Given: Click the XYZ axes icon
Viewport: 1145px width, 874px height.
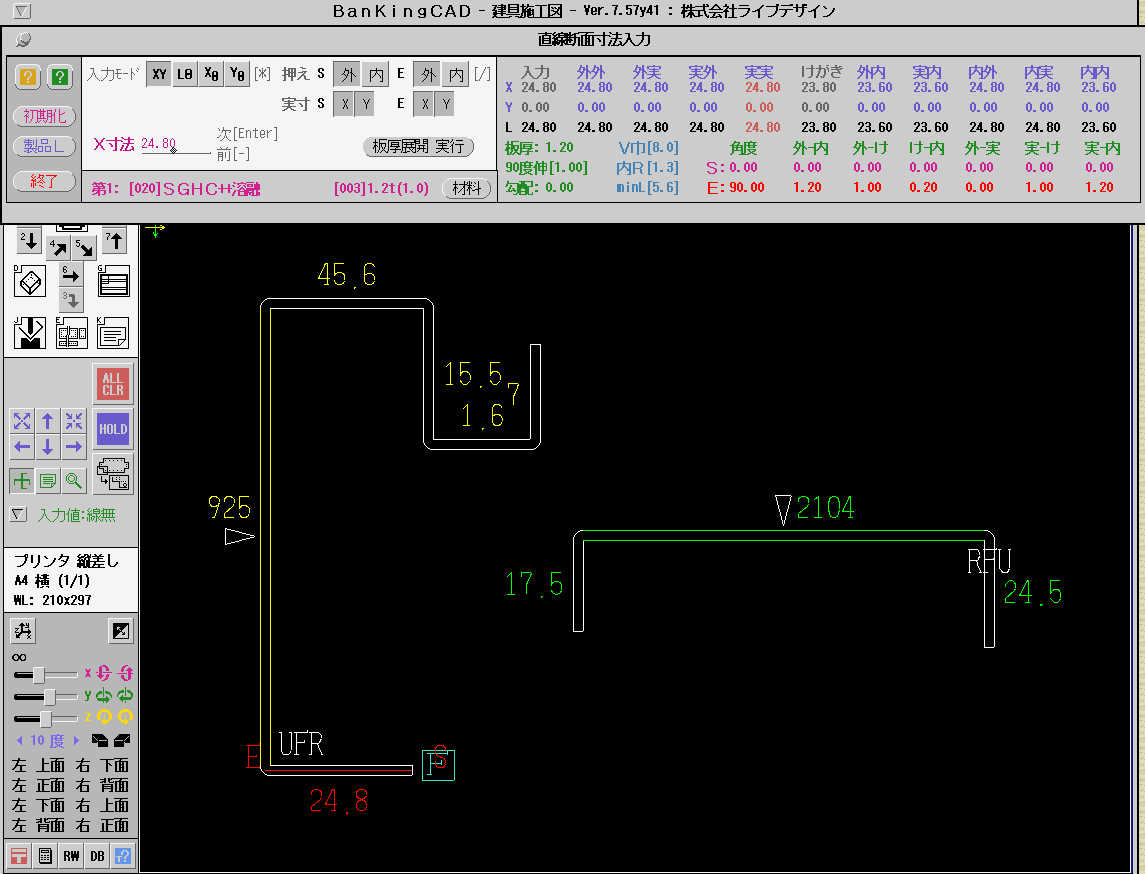Looking at the screenshot, I should [23, 631].
